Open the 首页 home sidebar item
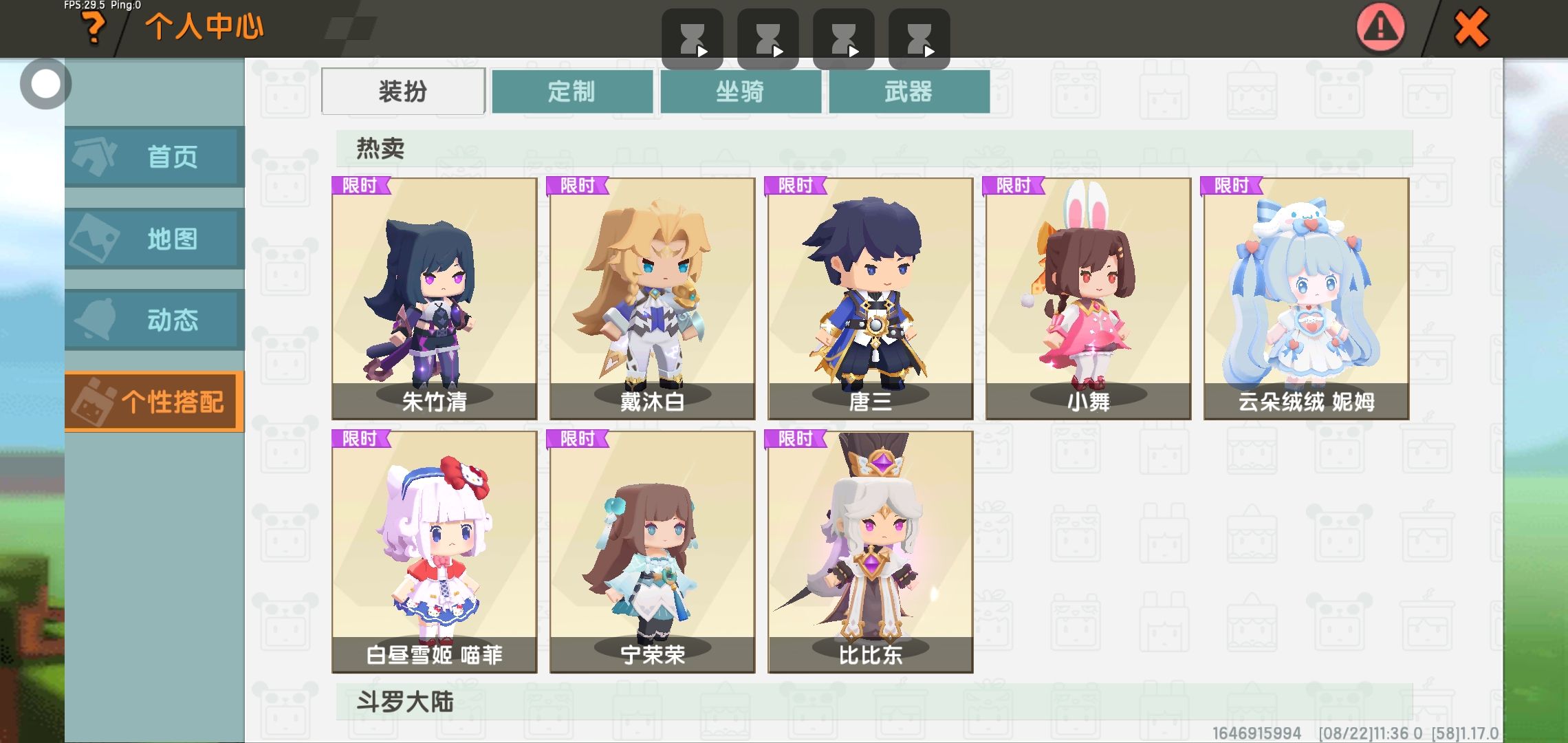 (x=155, y=157)
